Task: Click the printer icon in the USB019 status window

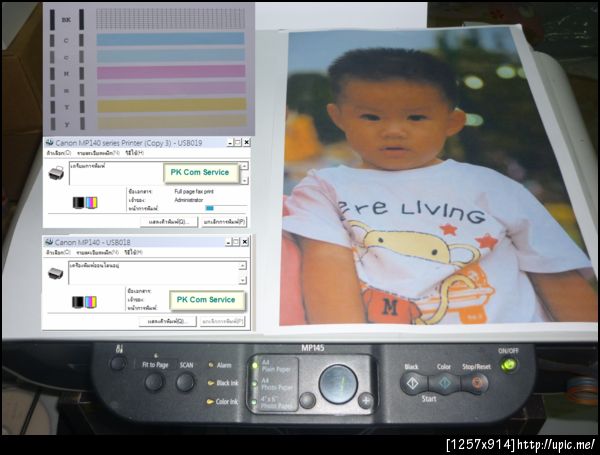Action: coord(56,173)
